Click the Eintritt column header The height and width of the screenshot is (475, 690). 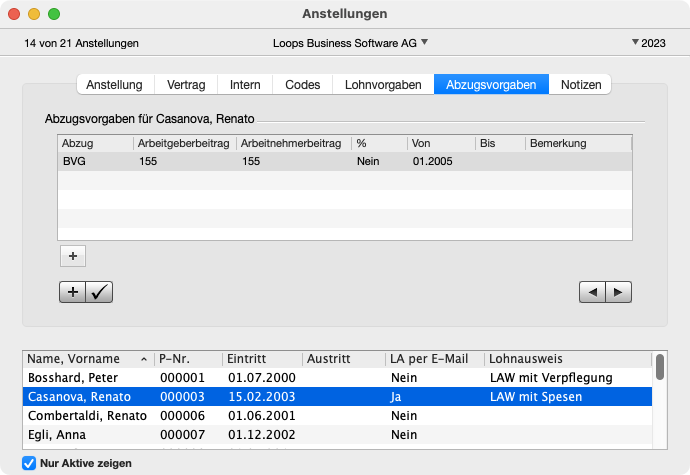click(x=262, y=359)
